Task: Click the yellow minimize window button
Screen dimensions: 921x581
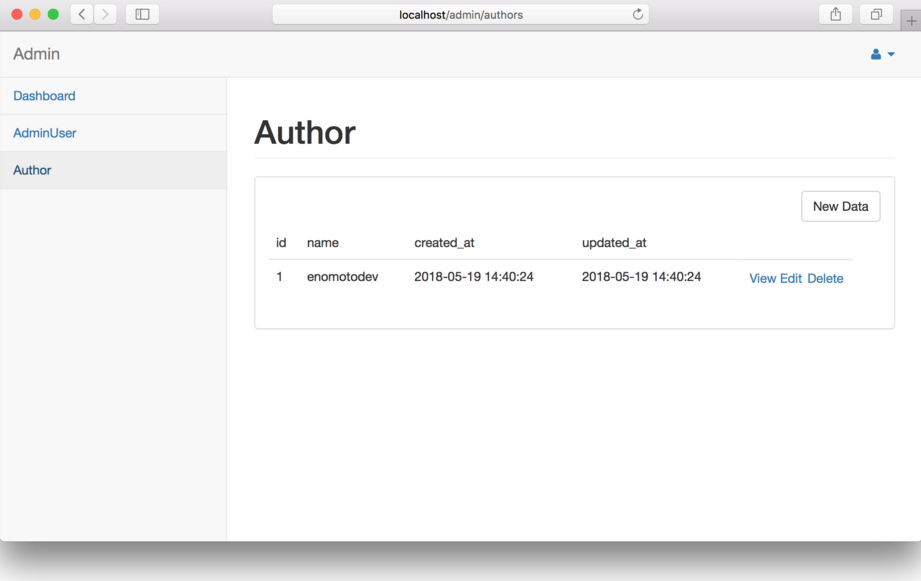Action: [35, 14]
